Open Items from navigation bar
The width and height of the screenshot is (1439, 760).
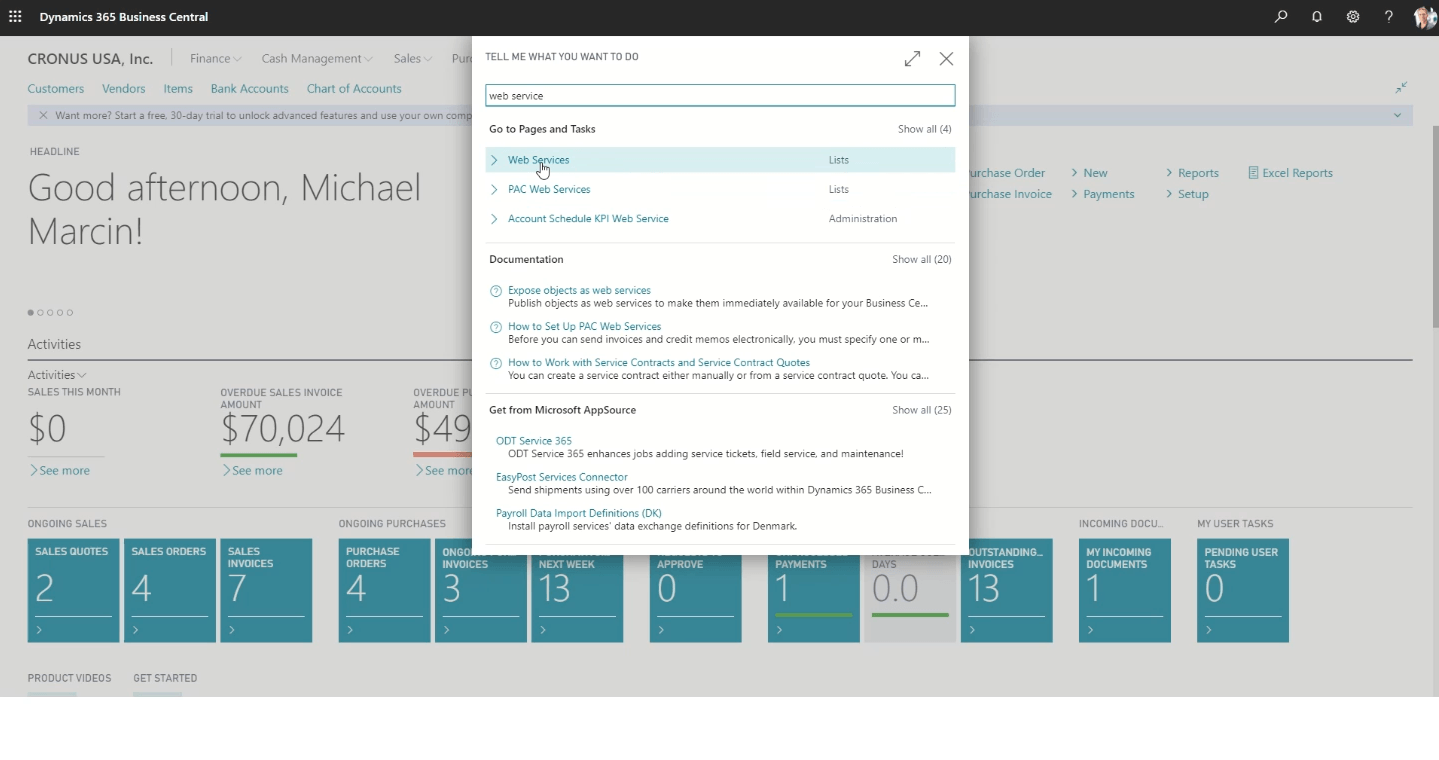coord(178,89)
